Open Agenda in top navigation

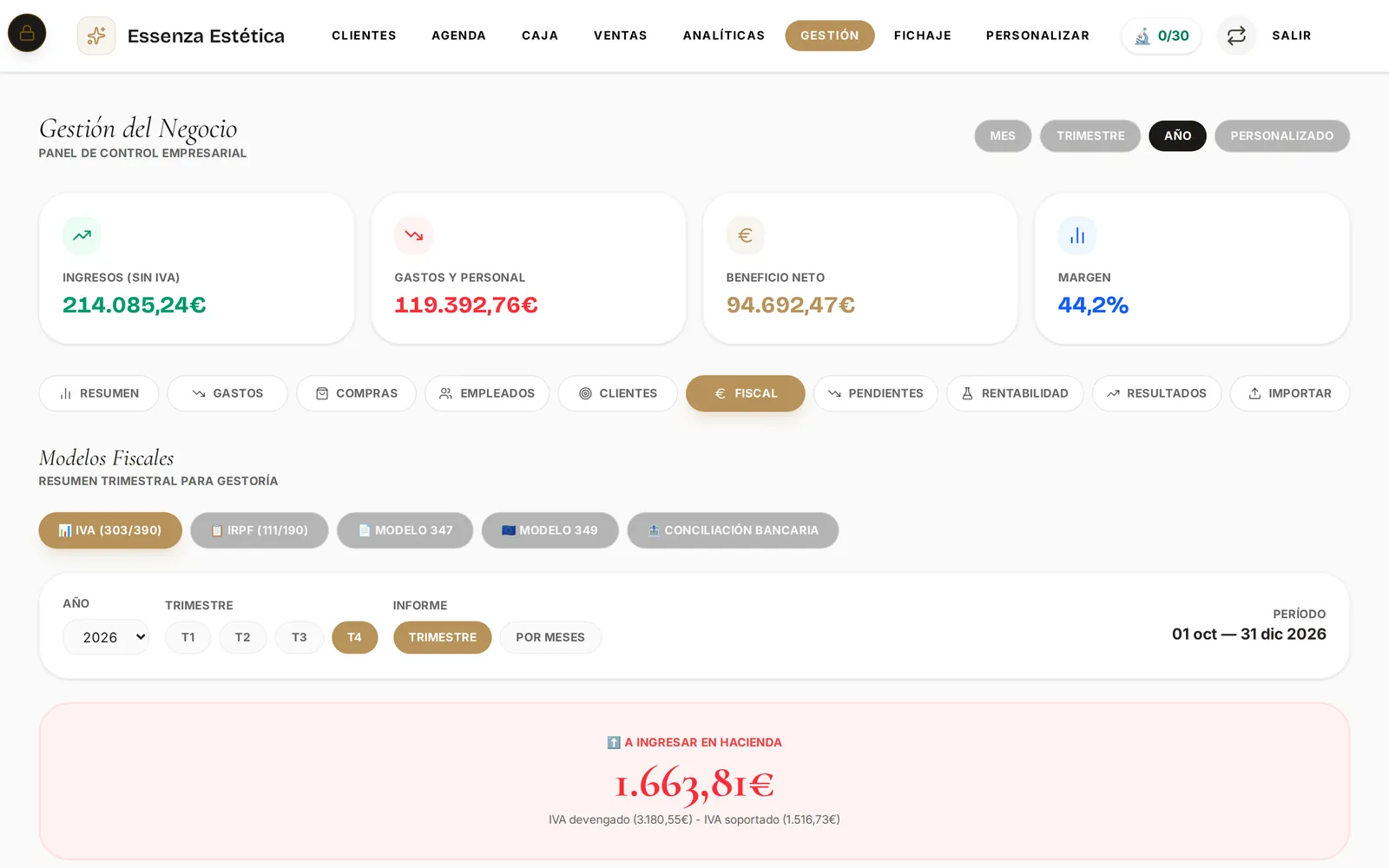[x=458, y=36]
